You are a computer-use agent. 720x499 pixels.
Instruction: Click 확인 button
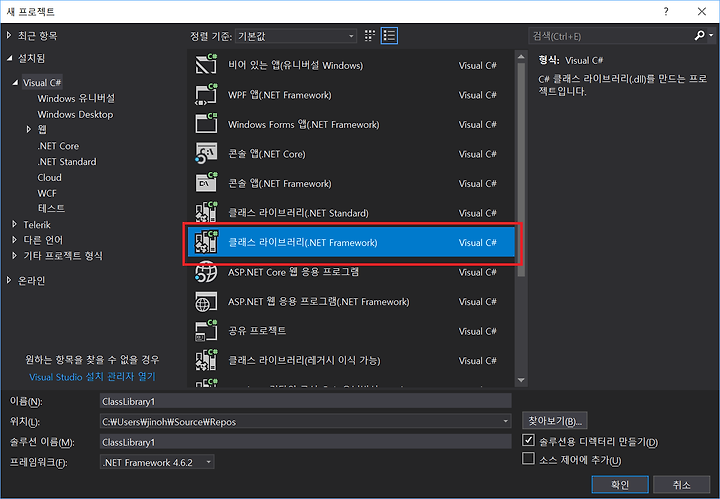point(620,484)
